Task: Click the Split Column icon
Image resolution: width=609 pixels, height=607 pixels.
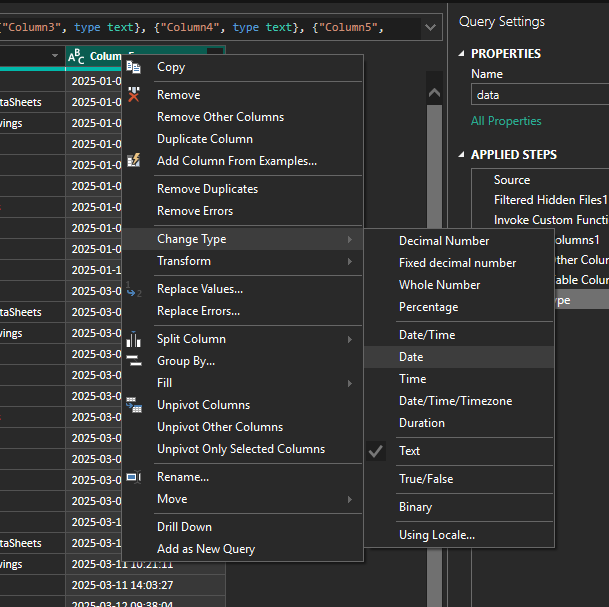Action: [134, 339]
